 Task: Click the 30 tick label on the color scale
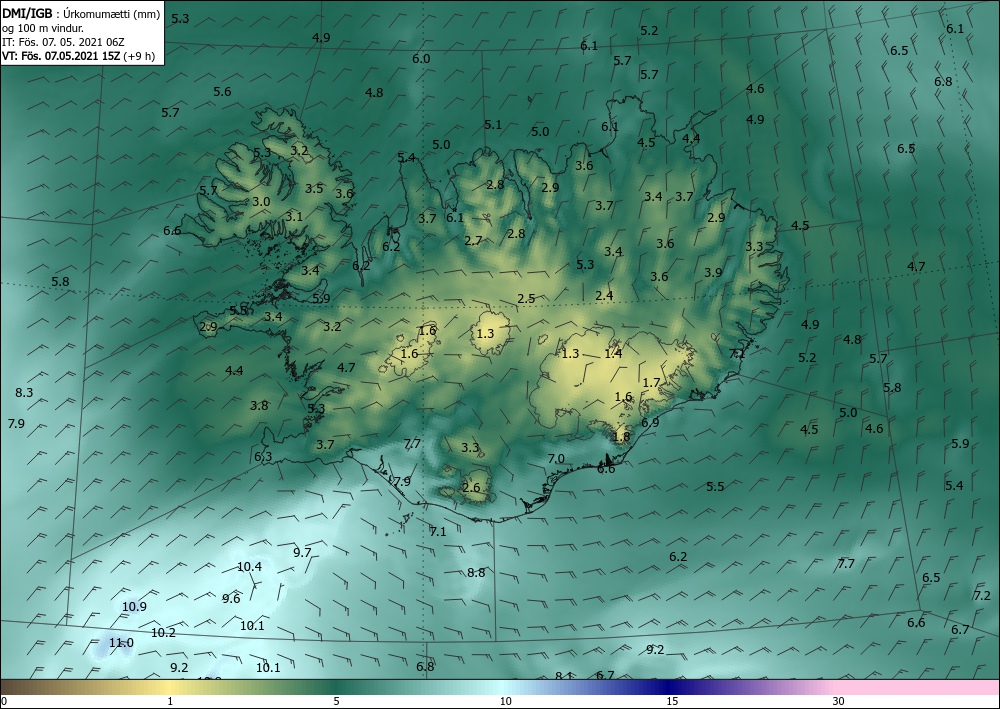[839, 702]
